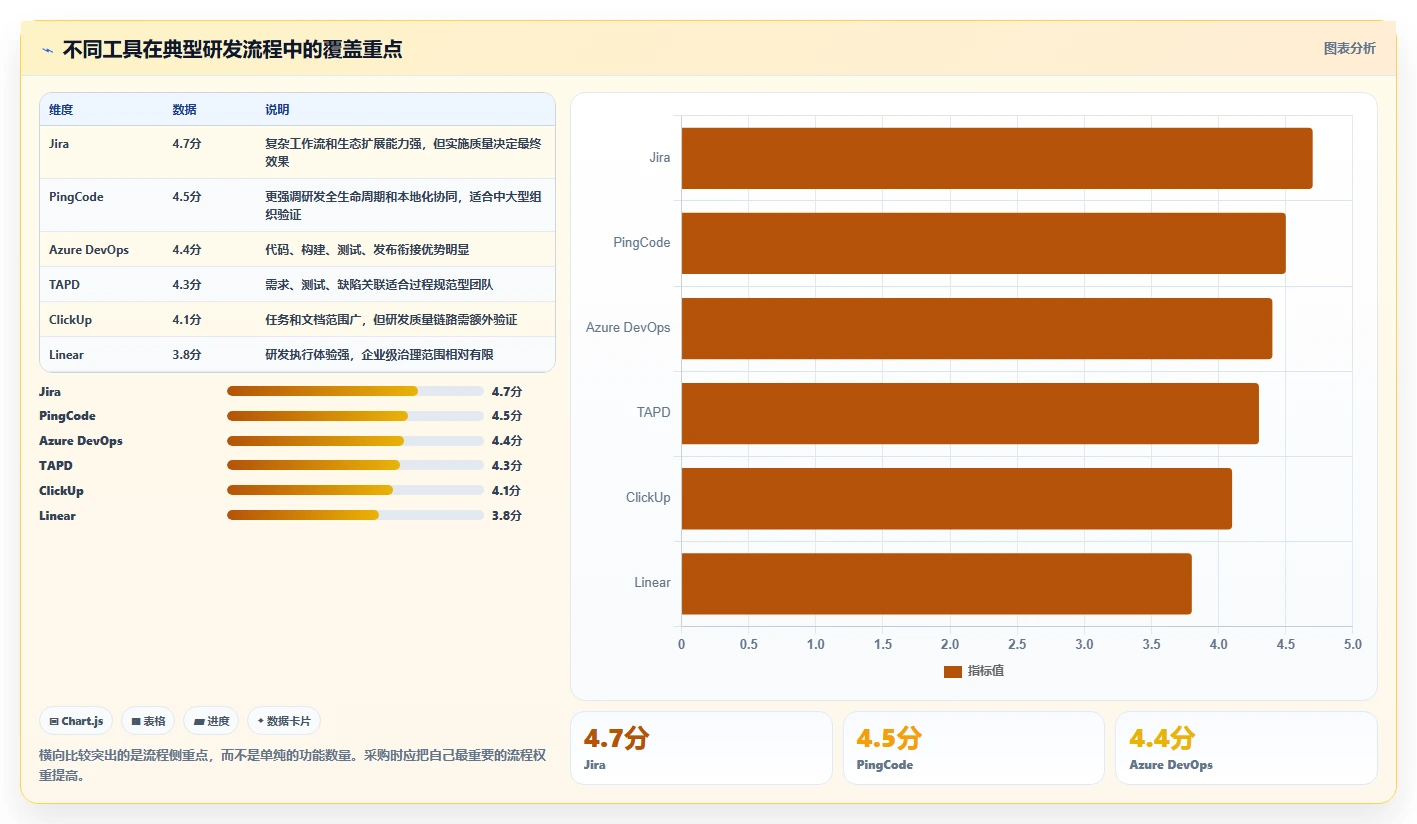This screenshot has height=824, width=1417.
Task: Click the ClickUp axis label on chart
Action: [648, 498]
